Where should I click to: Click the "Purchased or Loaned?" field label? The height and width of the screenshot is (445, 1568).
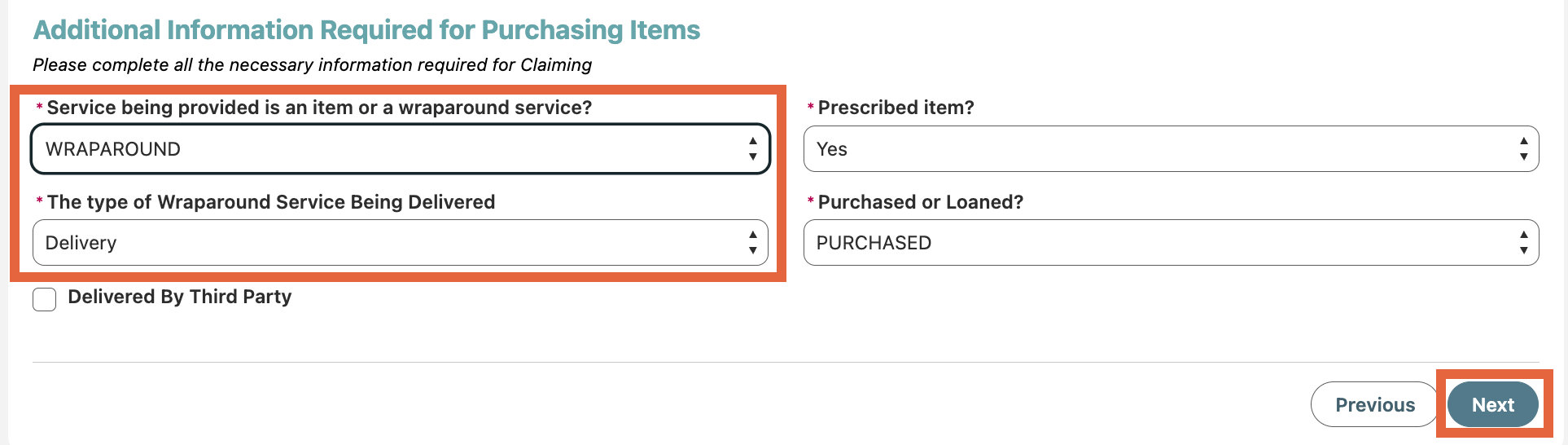pos(920,202)
